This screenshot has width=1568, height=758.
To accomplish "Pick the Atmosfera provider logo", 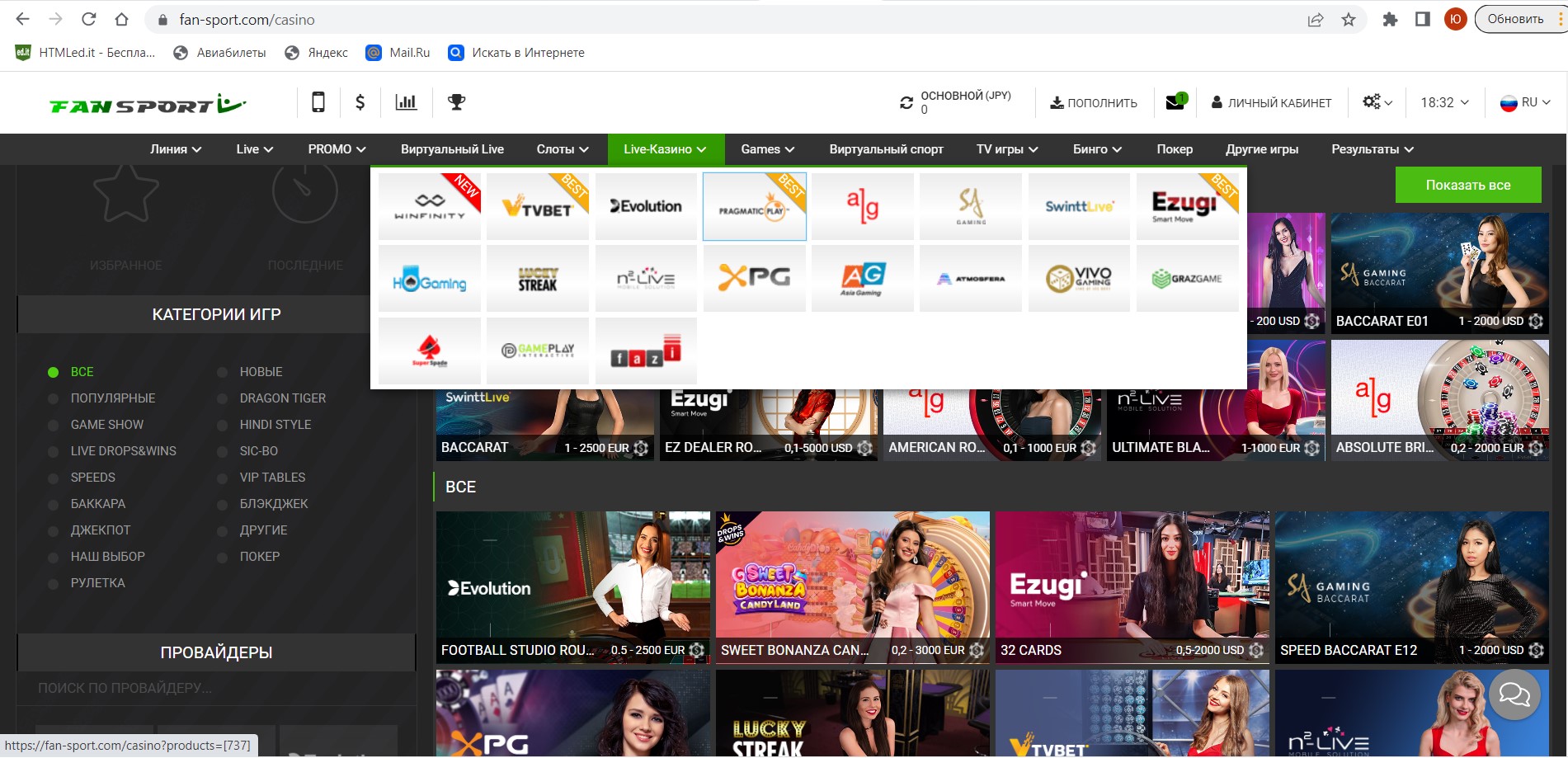I will 971,279.
